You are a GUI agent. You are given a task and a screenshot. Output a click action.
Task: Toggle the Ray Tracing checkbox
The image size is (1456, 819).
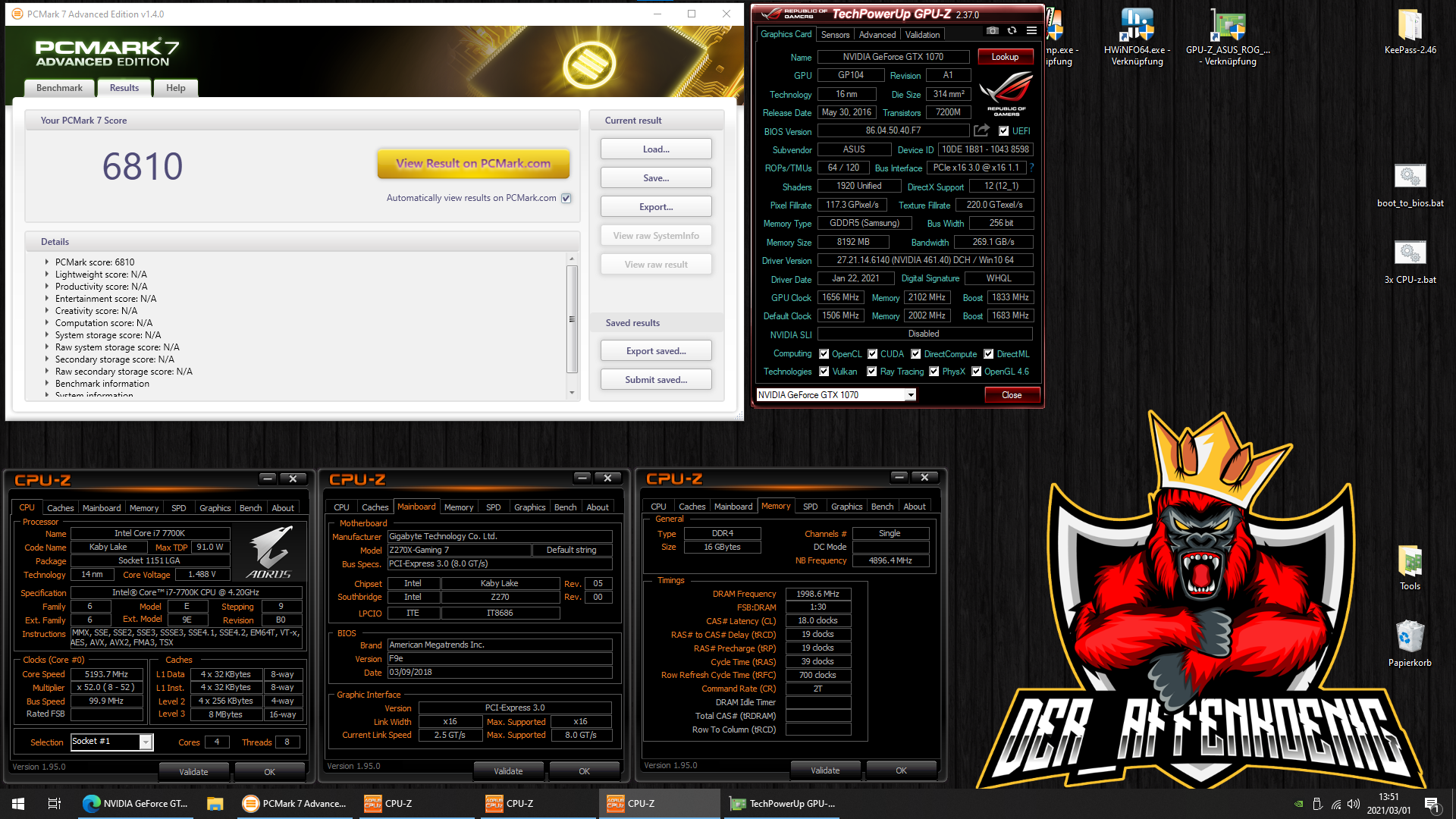pyautogui.click(x=871, y=371)
